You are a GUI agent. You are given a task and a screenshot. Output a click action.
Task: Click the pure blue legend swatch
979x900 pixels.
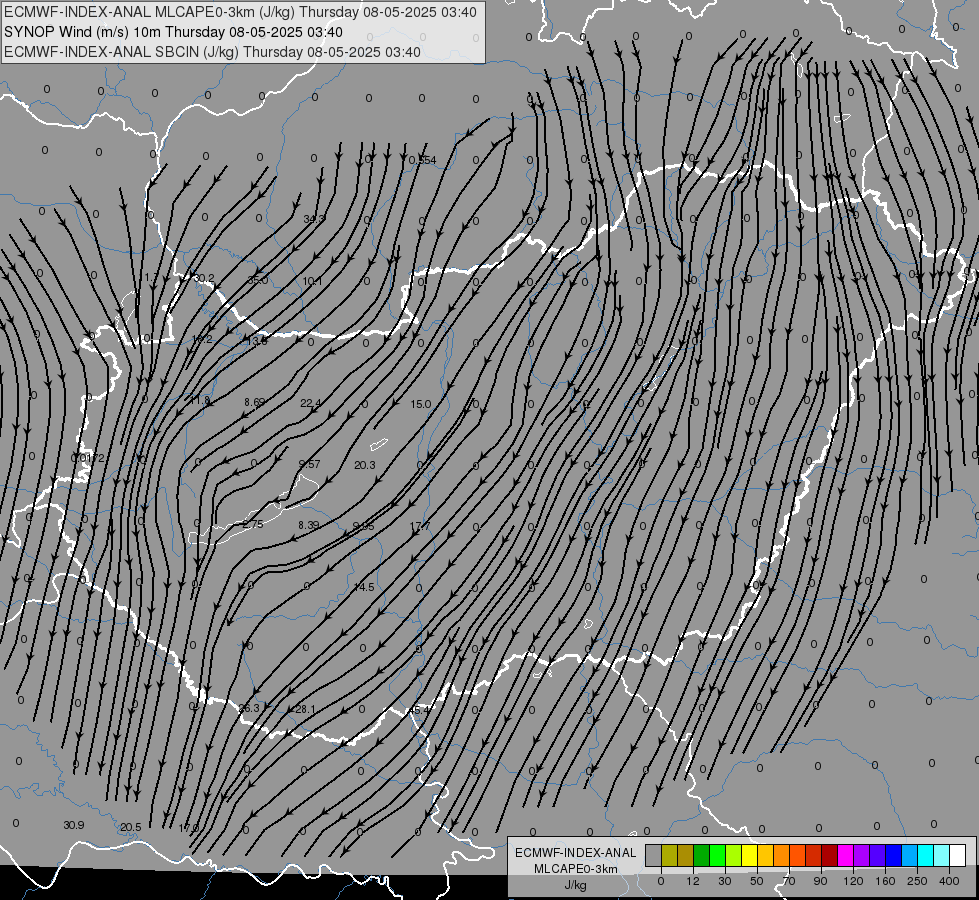click(893, 855)
